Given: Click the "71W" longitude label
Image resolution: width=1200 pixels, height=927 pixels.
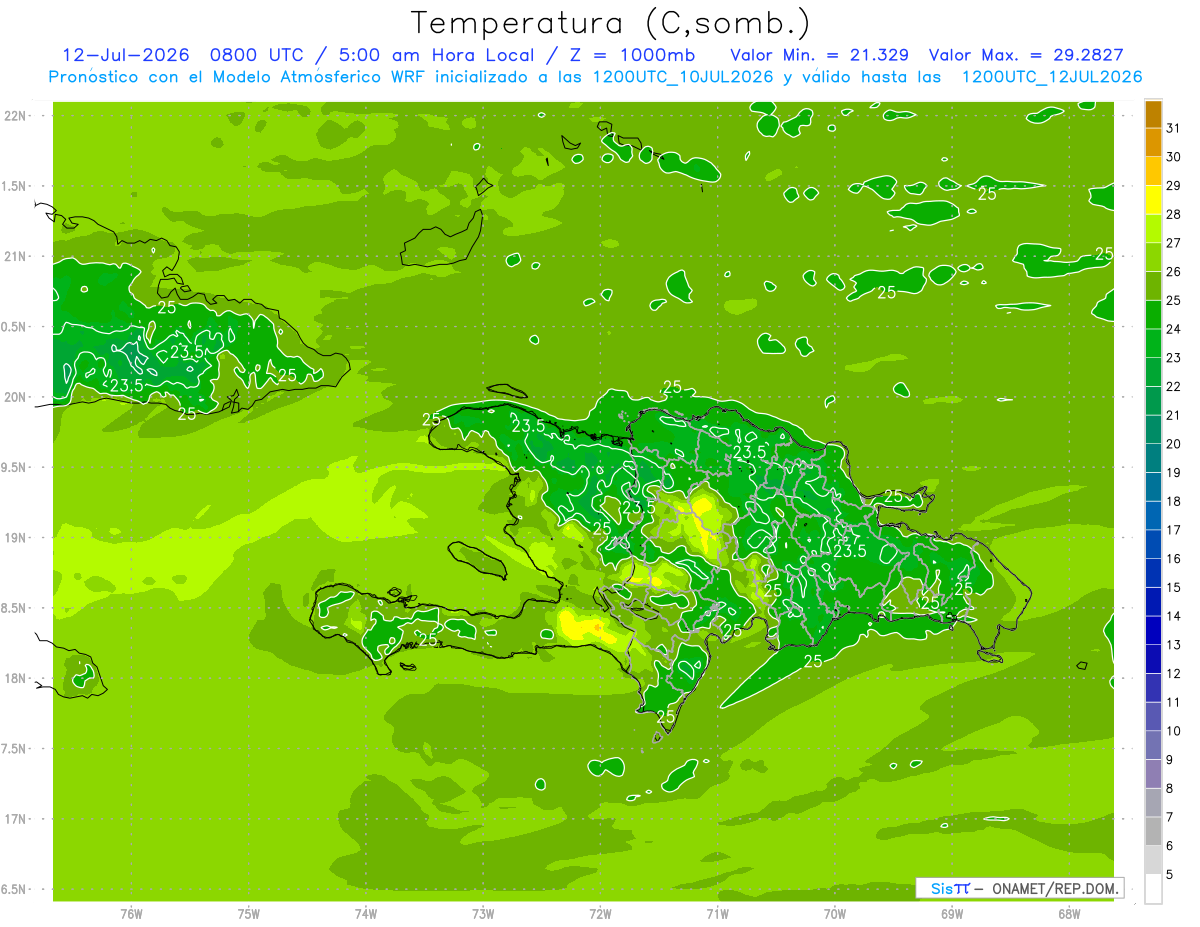Looking at the screenshot, I should click(717, 913).
